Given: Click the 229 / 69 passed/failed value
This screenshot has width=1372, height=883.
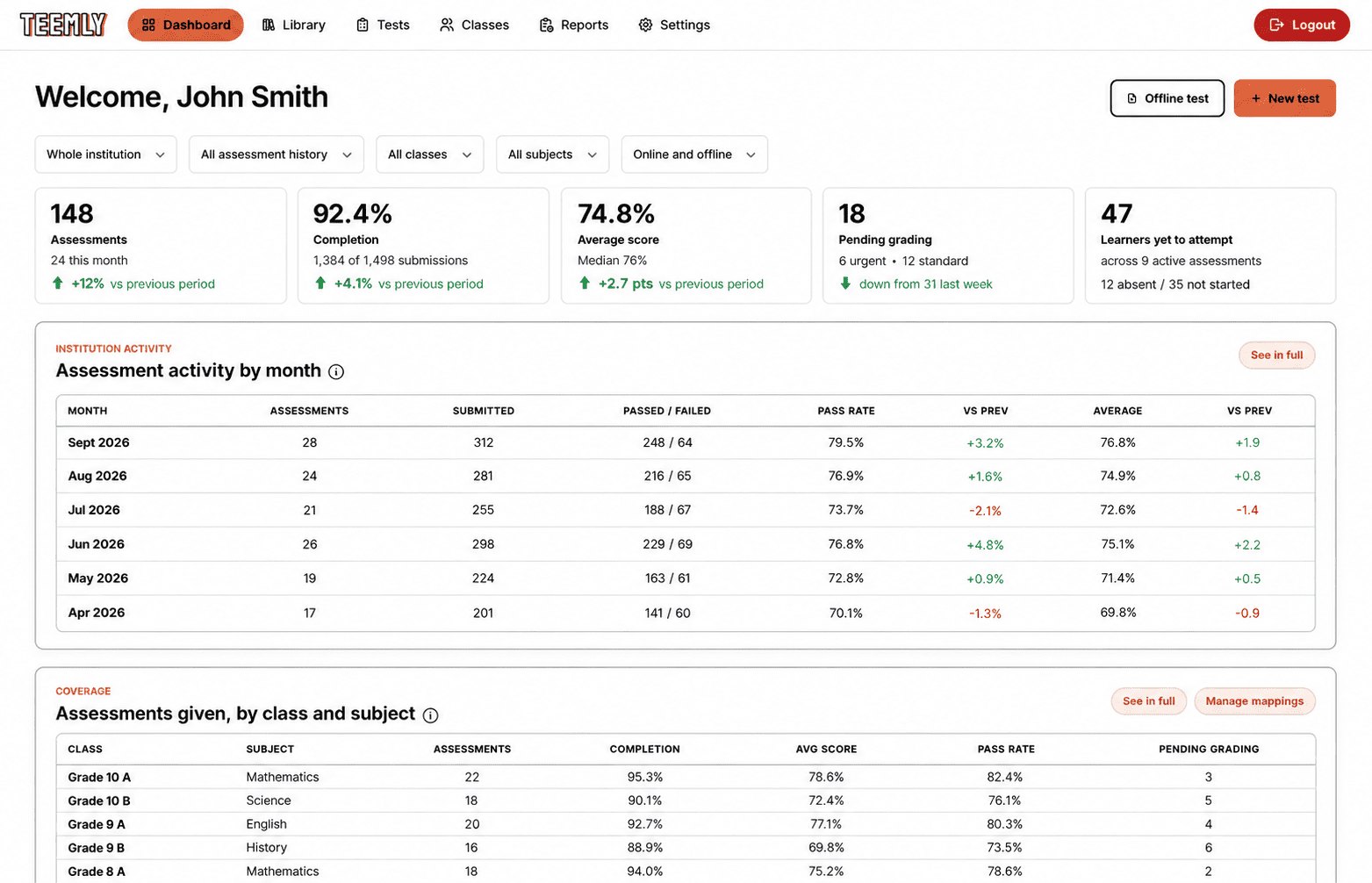Looking at the screenshot, I should tap(667, 544).
